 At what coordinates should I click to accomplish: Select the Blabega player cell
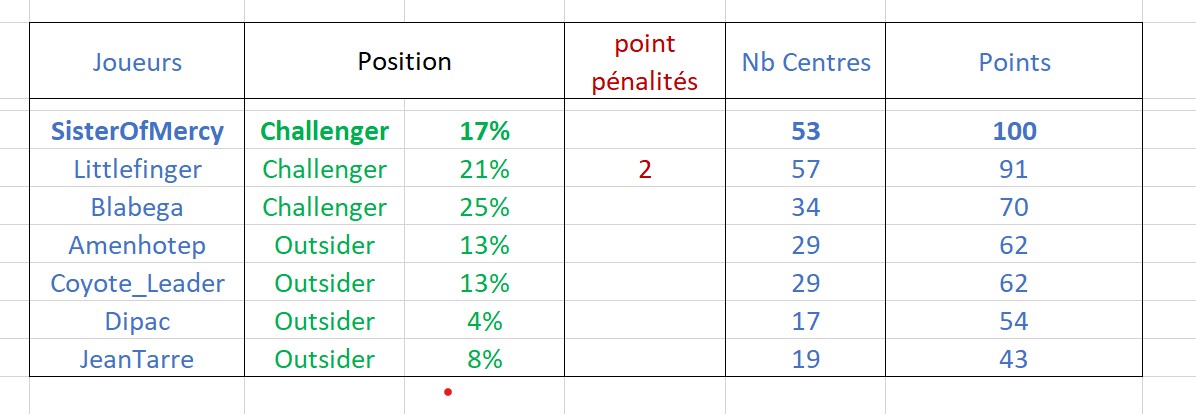(137, 208)
